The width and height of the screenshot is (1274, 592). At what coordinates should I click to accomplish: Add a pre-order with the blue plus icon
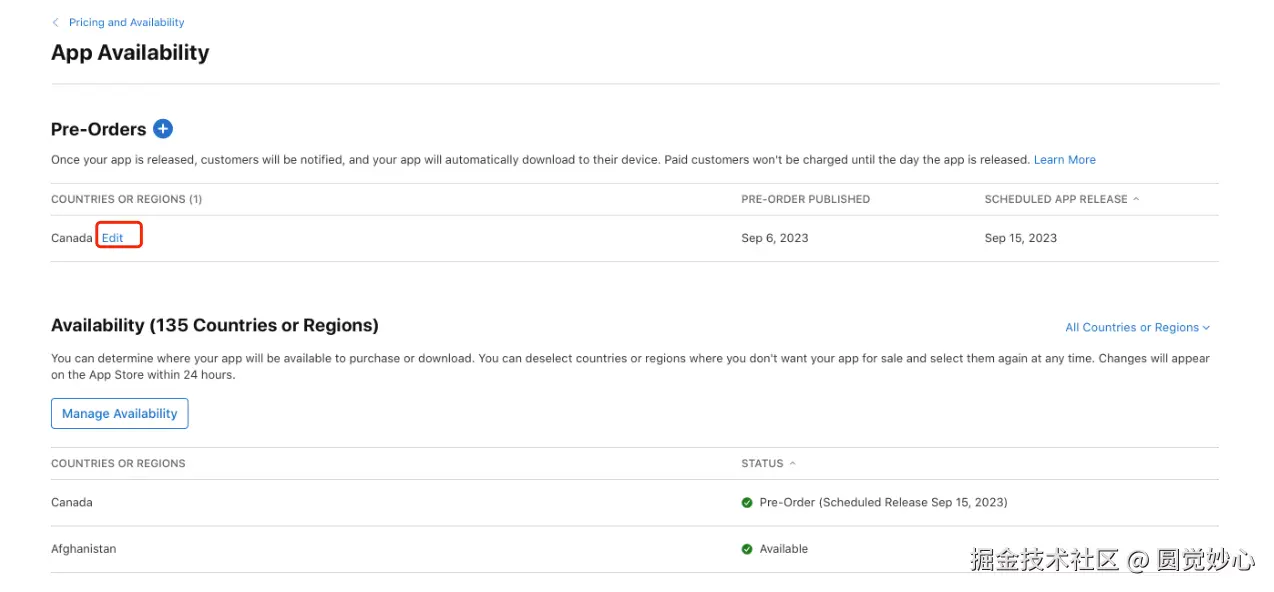point(163,129)
